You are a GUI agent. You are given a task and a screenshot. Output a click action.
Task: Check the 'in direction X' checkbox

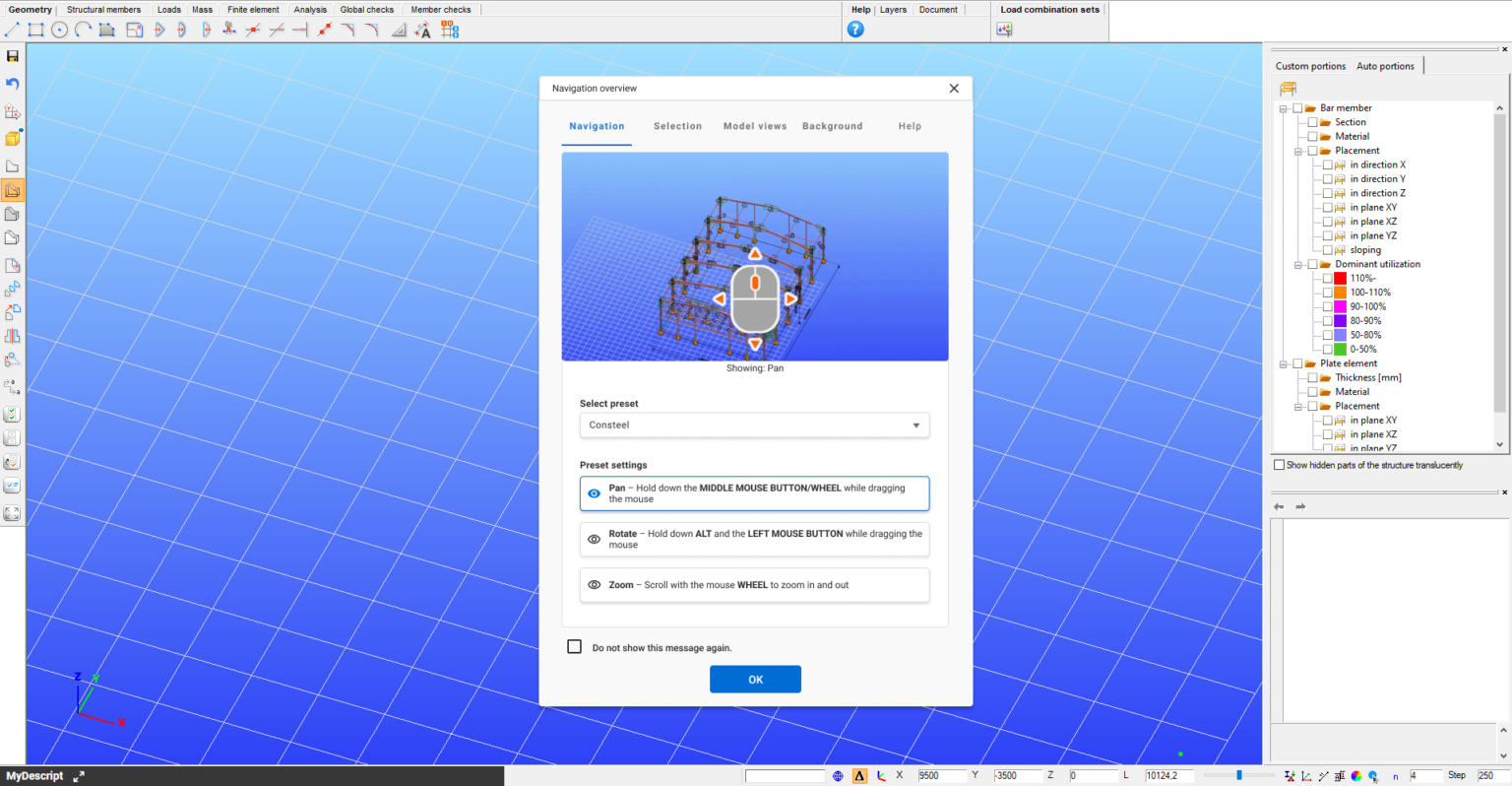[1328, 165]
